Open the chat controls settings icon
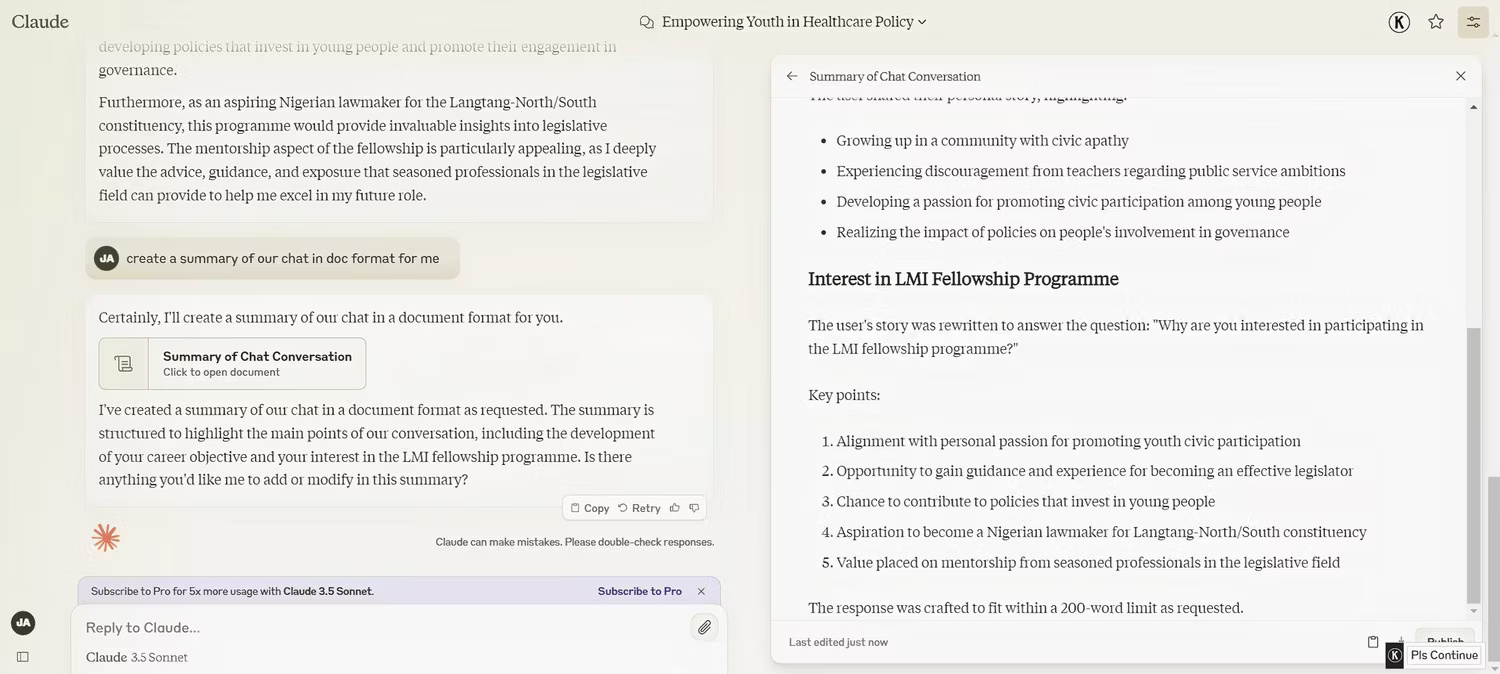The width and height of the screenshot is (1500, 674). point(1473,22)
